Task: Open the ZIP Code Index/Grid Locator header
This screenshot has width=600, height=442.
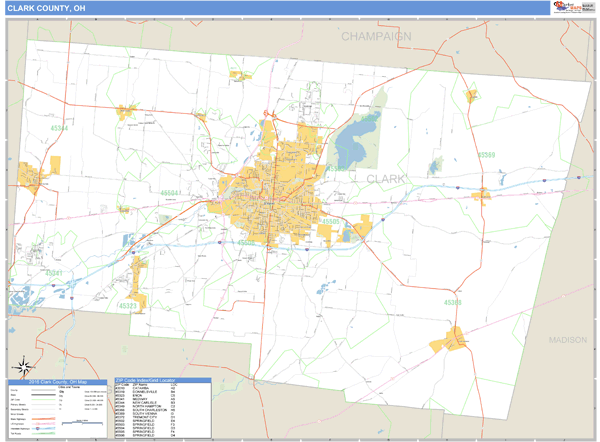Action: click(162, 382)
